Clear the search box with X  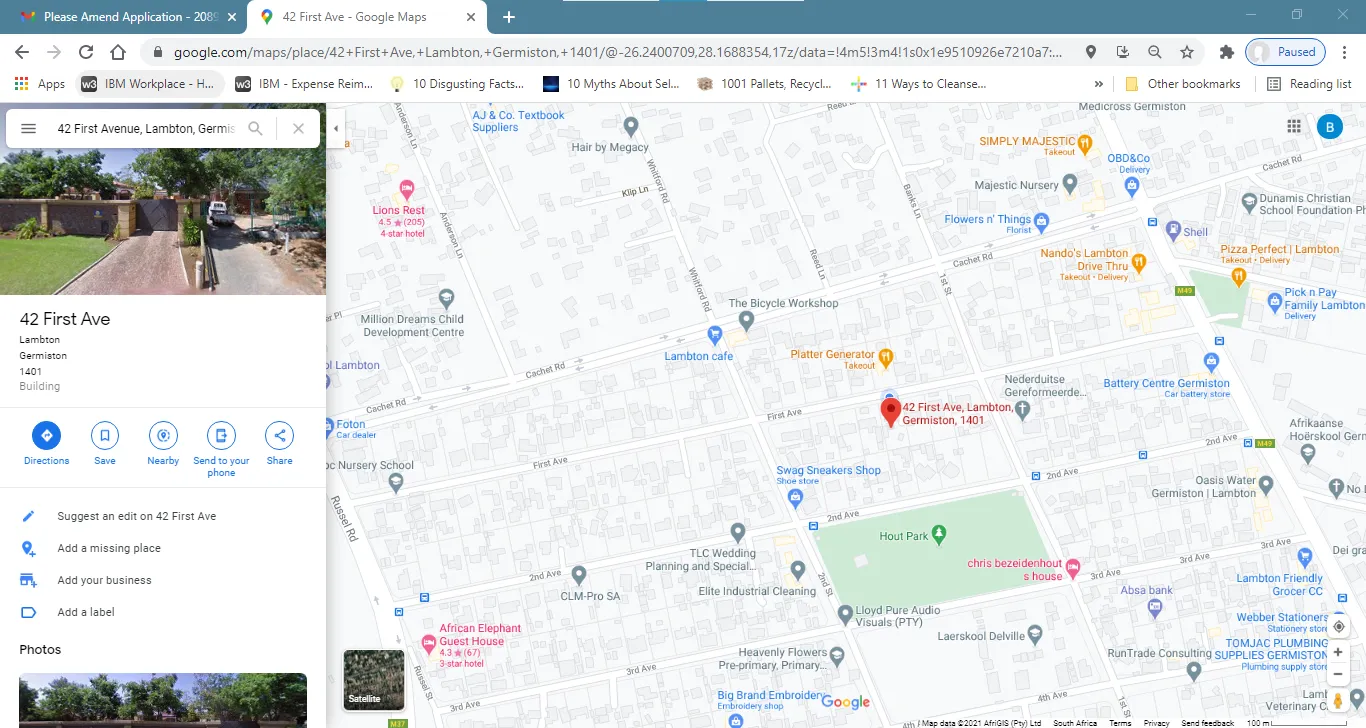point(298,128)
